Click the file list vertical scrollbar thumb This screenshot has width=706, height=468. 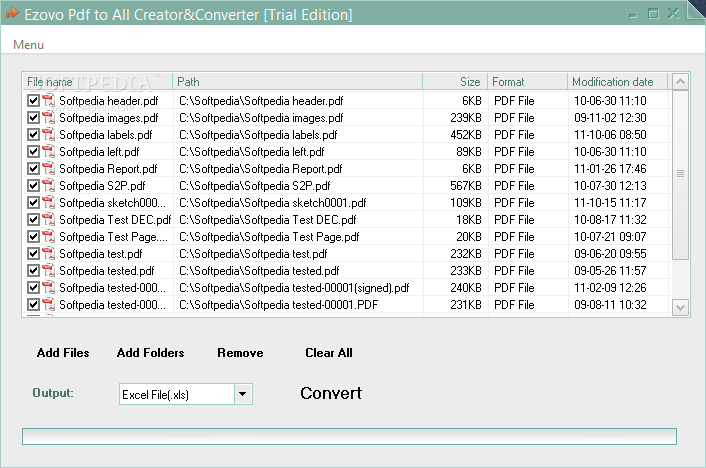coord(680,175)
